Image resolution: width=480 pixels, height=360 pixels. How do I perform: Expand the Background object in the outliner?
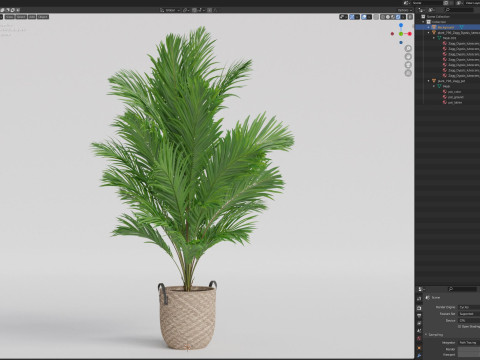tap(429, 27)
